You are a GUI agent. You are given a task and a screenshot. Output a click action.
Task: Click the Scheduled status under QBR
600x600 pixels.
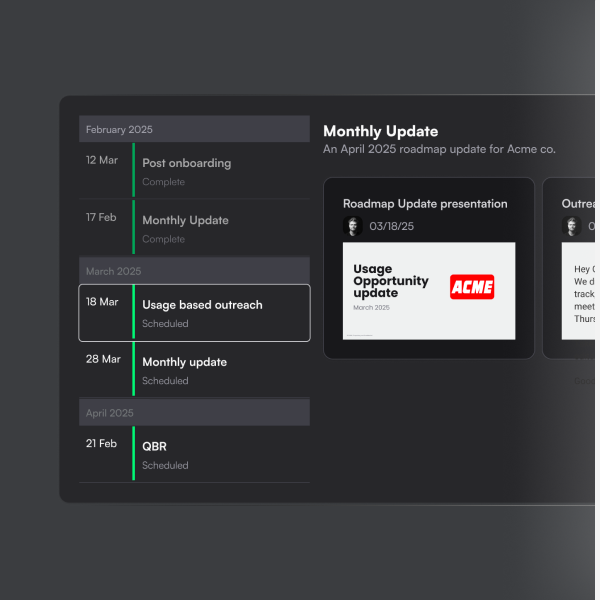point(165,465)
